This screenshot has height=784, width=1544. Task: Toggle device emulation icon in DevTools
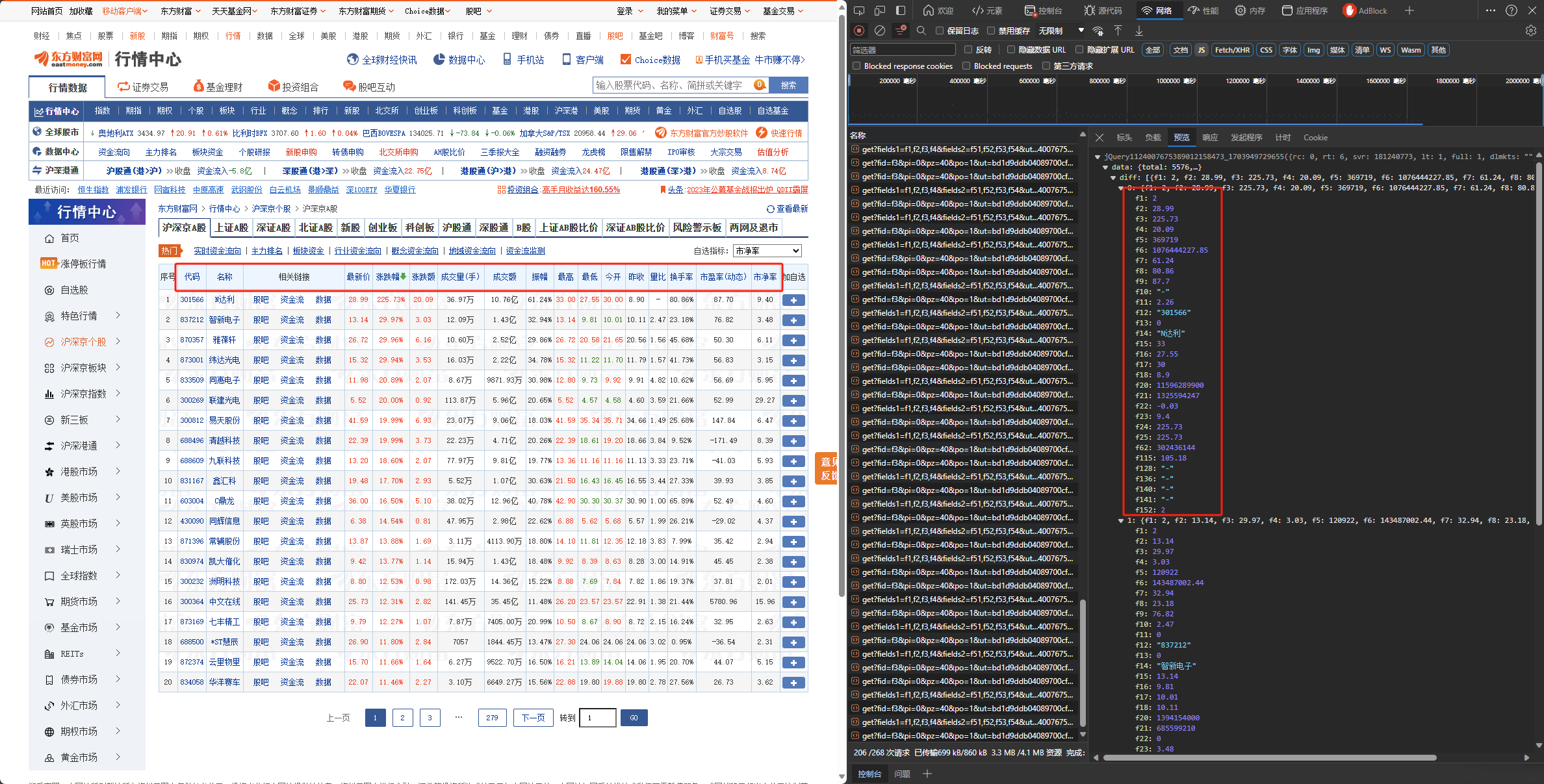click(879, 10)
